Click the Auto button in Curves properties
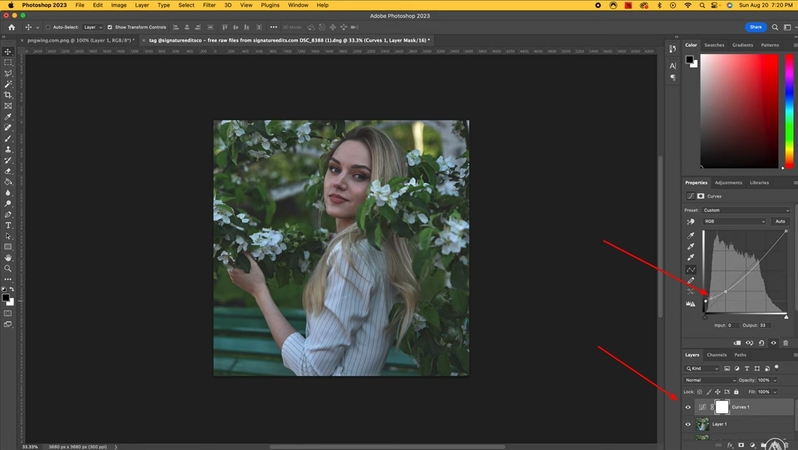Screen dimensions: 798x450 click(x=779, y=221)
